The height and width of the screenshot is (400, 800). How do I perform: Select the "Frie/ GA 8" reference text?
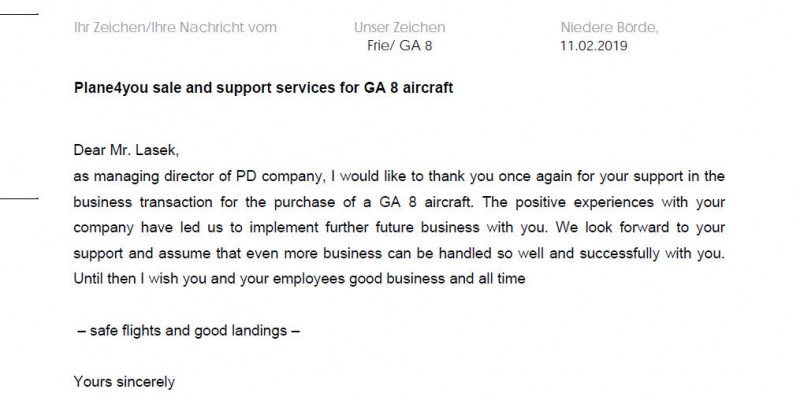(x=403, y=45)
